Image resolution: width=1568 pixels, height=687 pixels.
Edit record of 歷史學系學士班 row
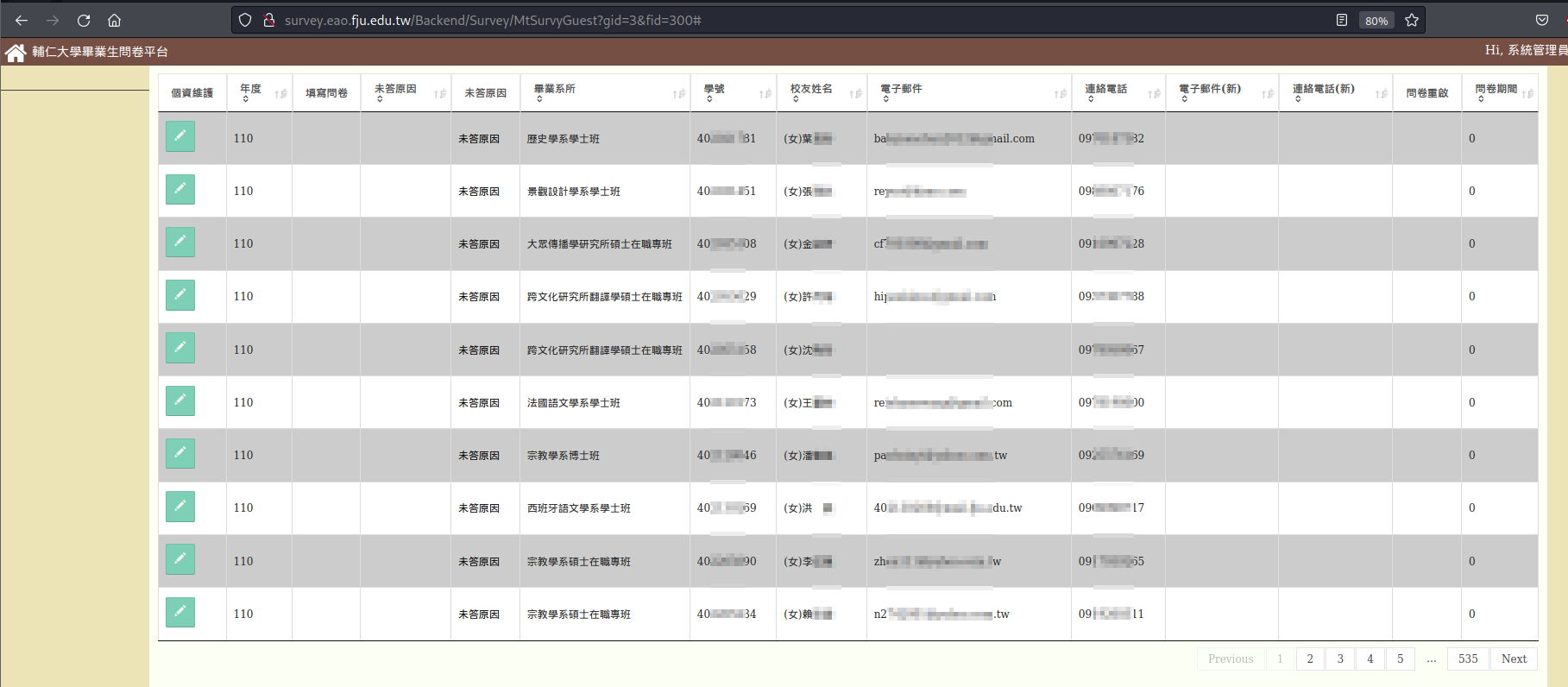180,136
